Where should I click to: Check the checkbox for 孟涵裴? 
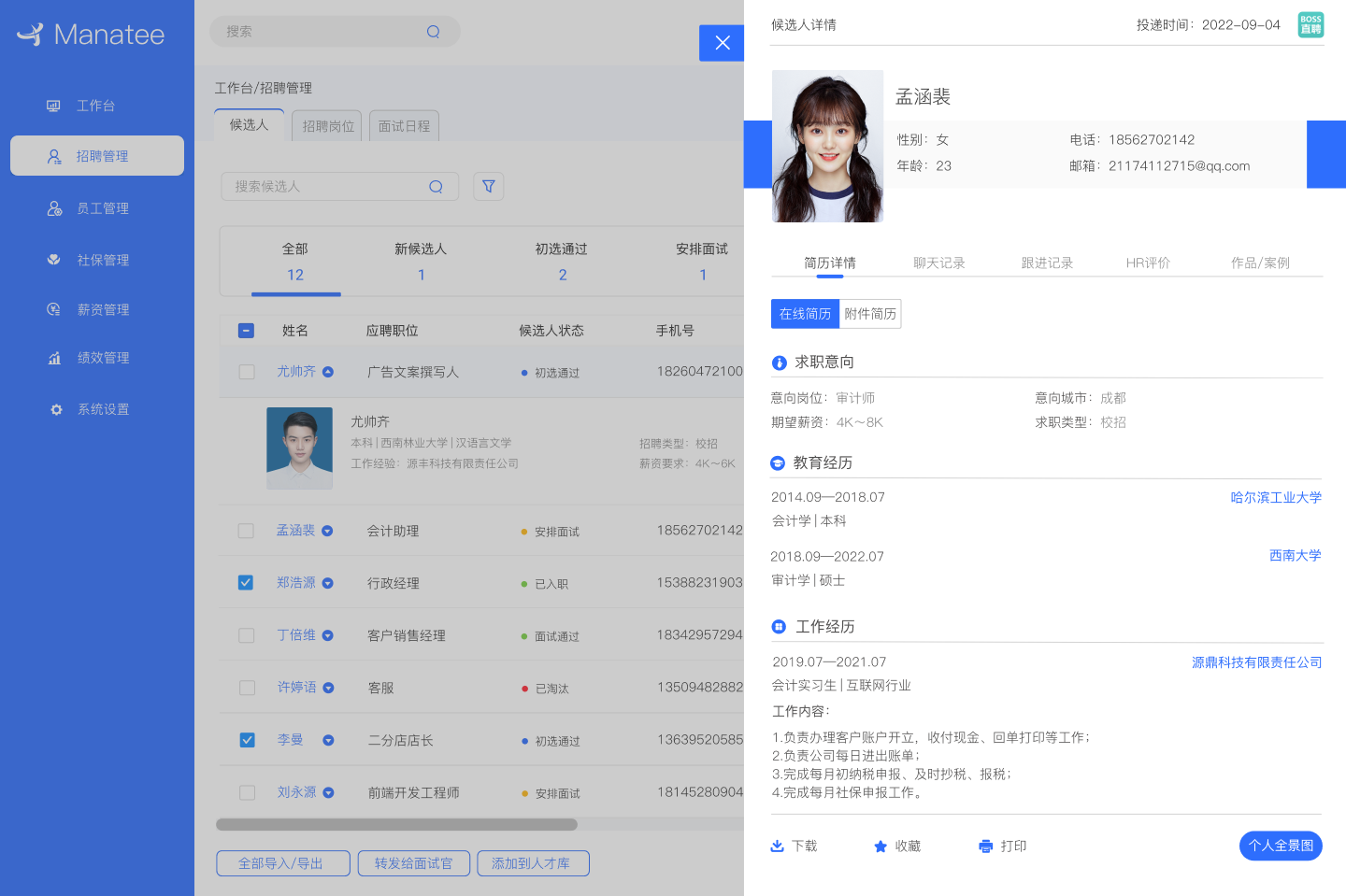pos(246,530)
